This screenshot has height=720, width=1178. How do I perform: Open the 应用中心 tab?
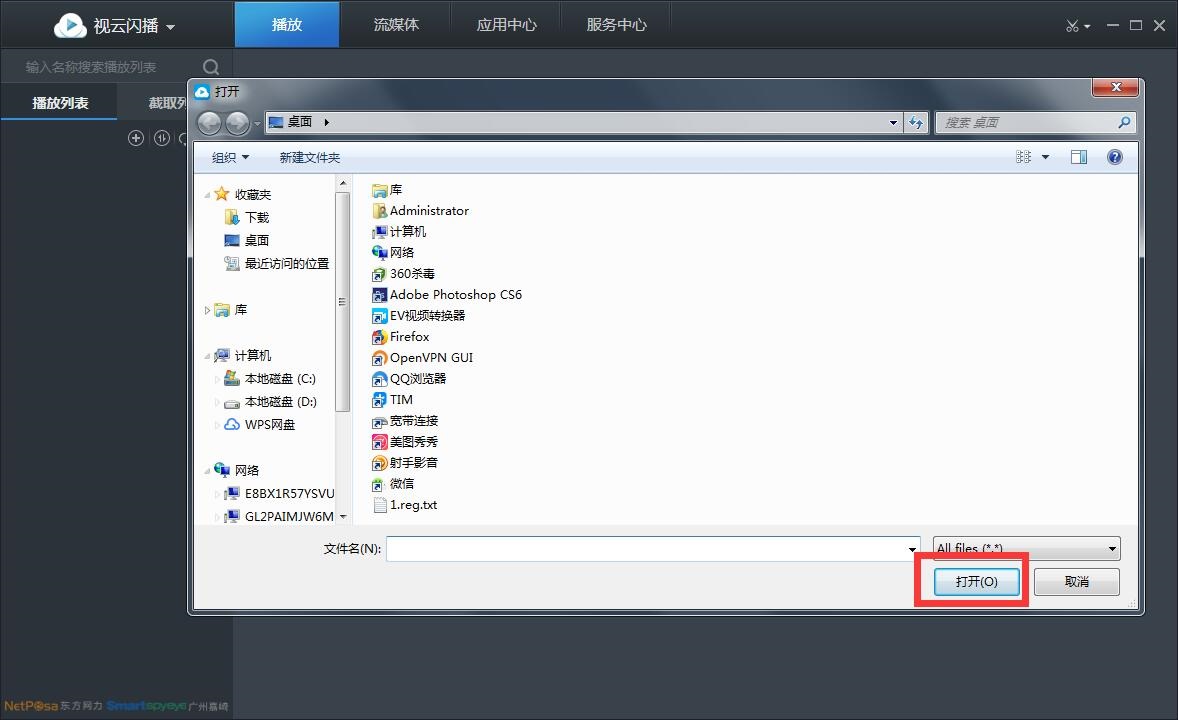coord(506,25)
